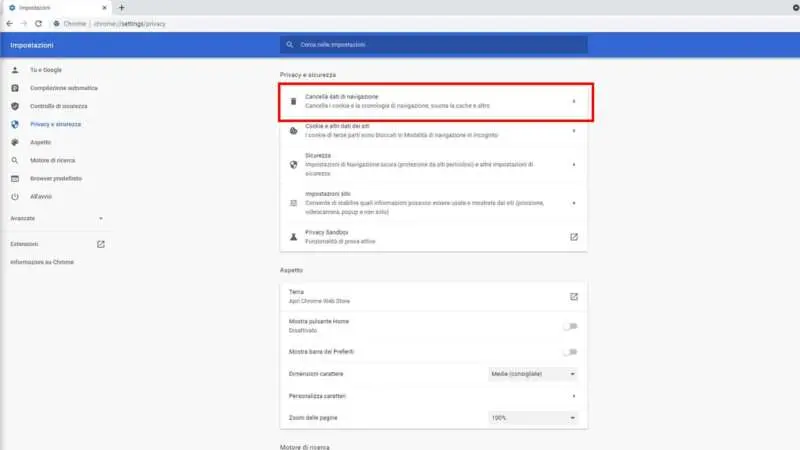Open Estensioni from the sidebar
800x450 pixels.
point(24,244)
